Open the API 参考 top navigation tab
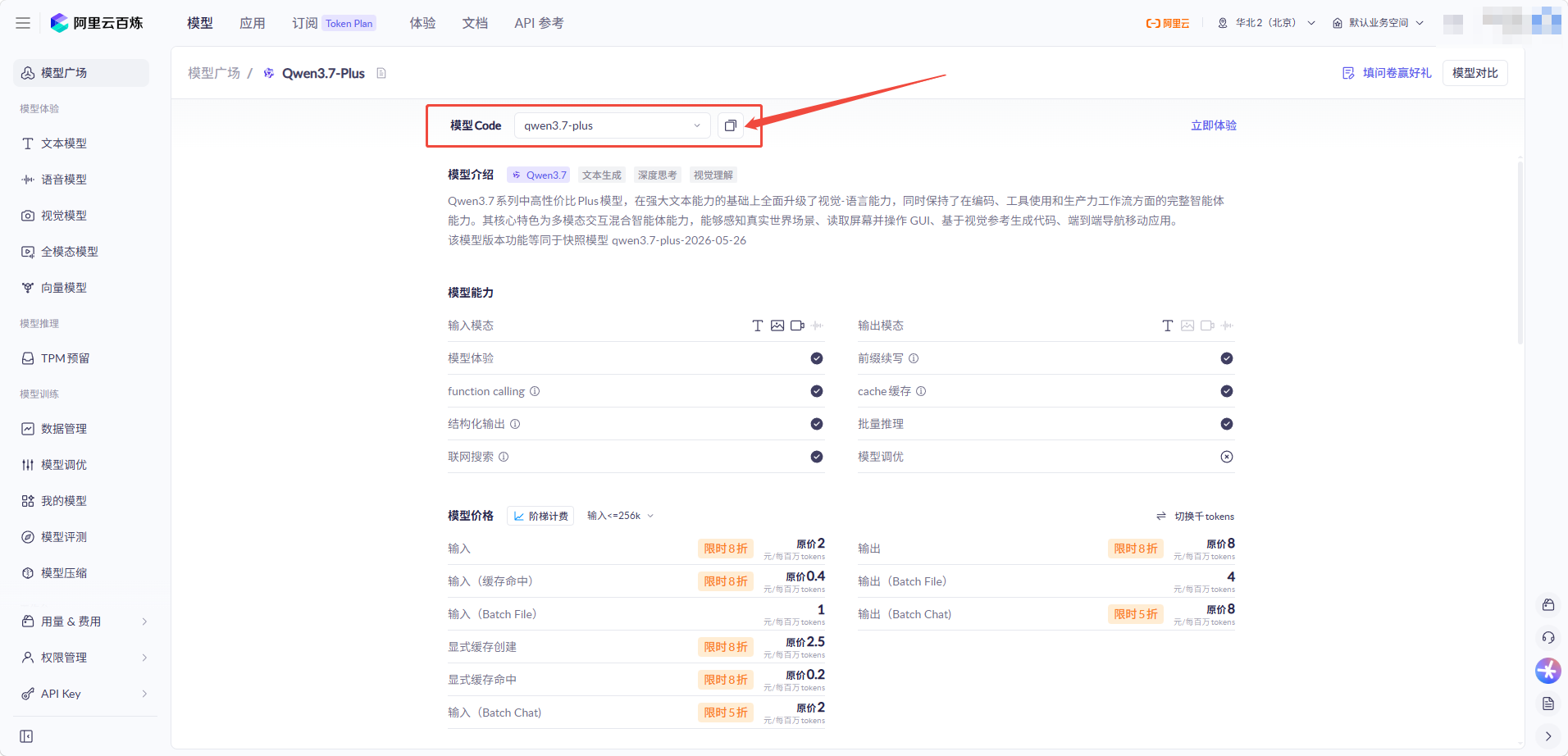This screenshot has height=756, width=1568. point(539,23)
